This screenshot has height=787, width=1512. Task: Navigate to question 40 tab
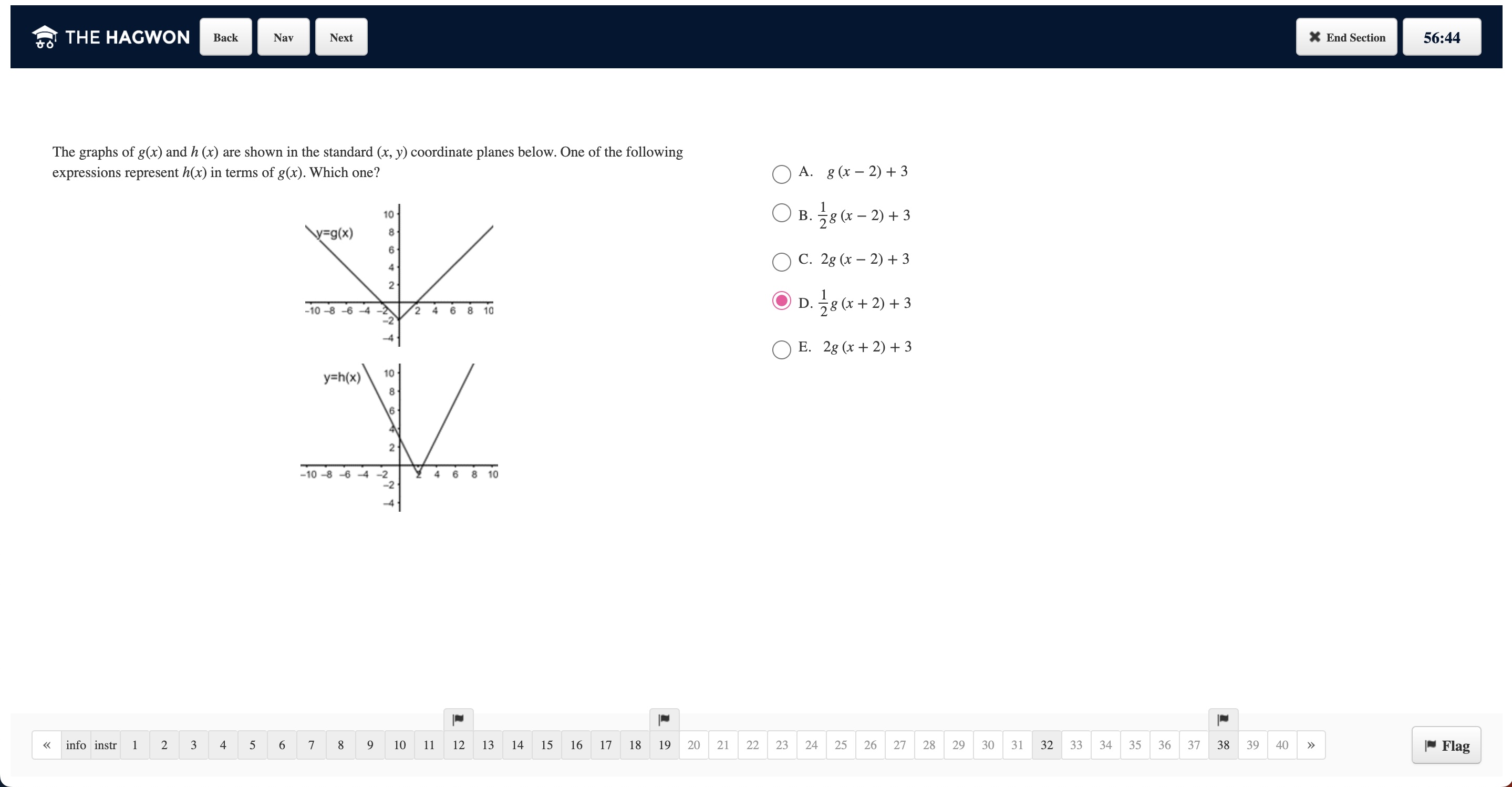[x=1282, y=745]
